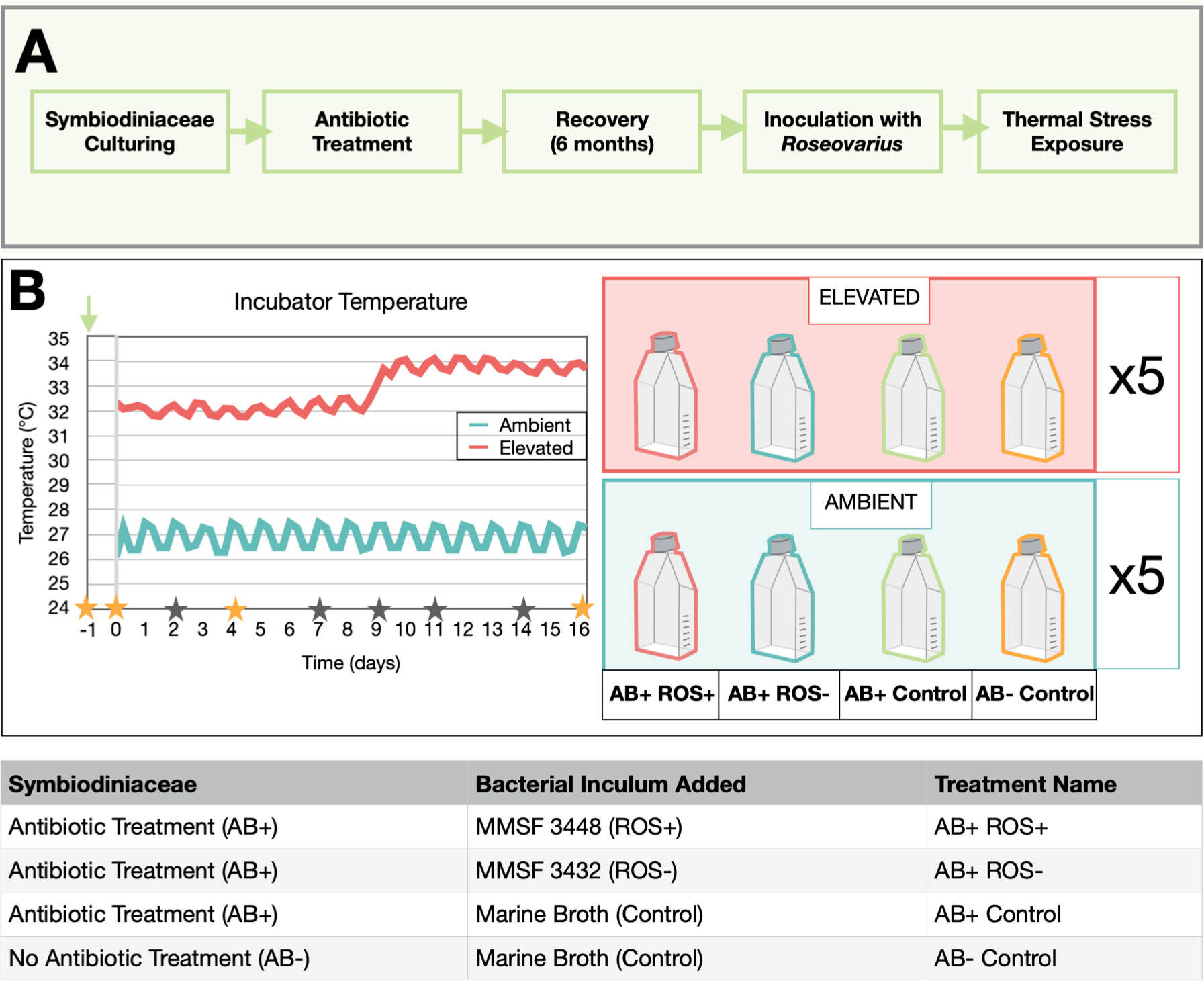
Task: Click the AB+ ROS- label under flasks
Action: [x=779, y=694]
